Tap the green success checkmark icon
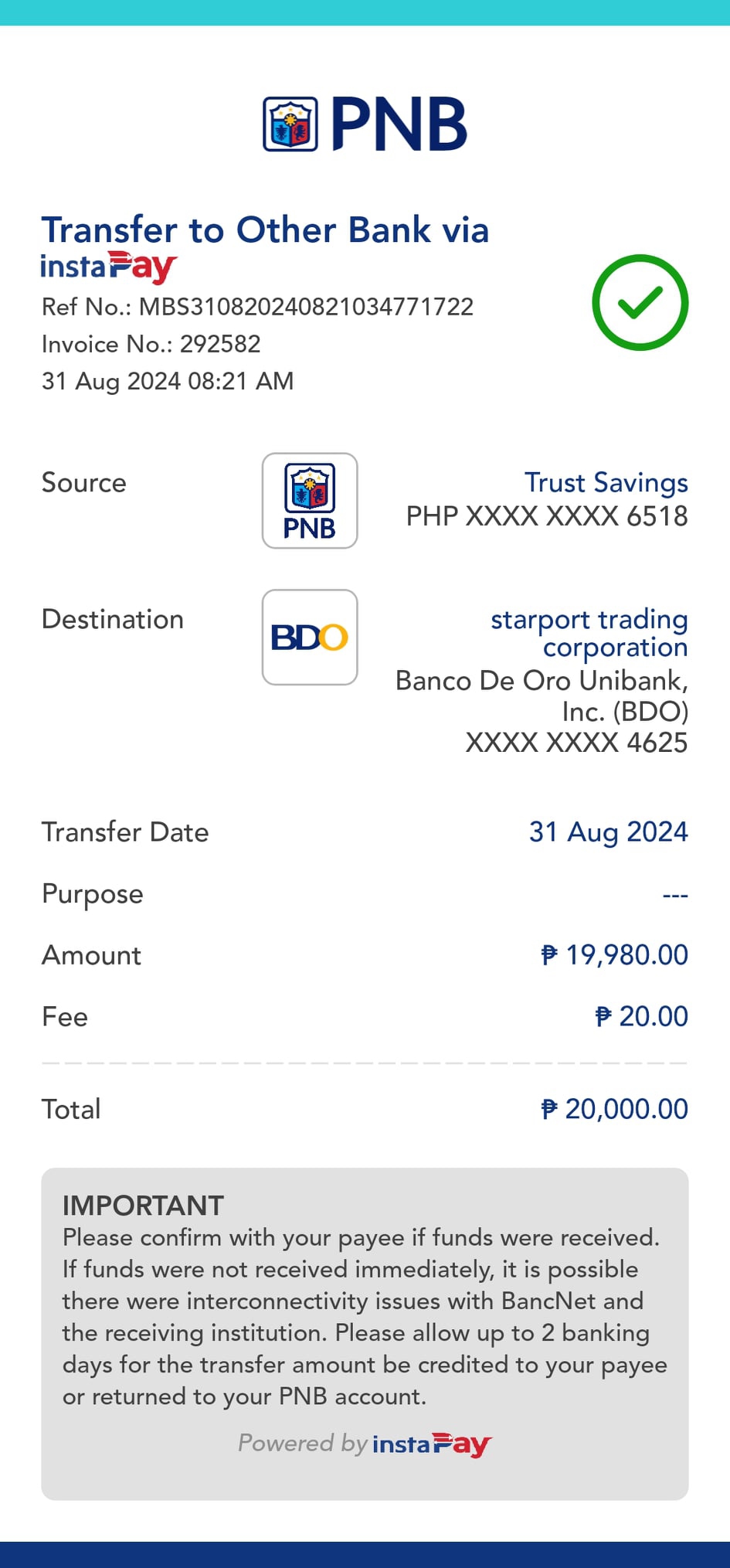This screenshot has height=1568, width=730. (640, 302)
